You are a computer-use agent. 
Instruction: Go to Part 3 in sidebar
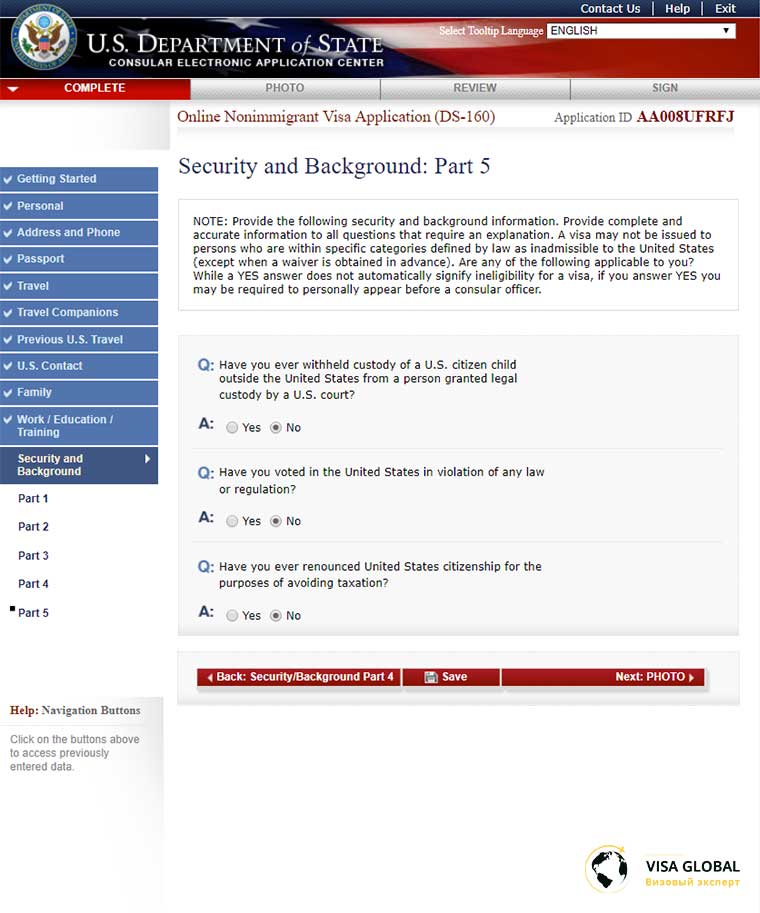tap(33, 555)
